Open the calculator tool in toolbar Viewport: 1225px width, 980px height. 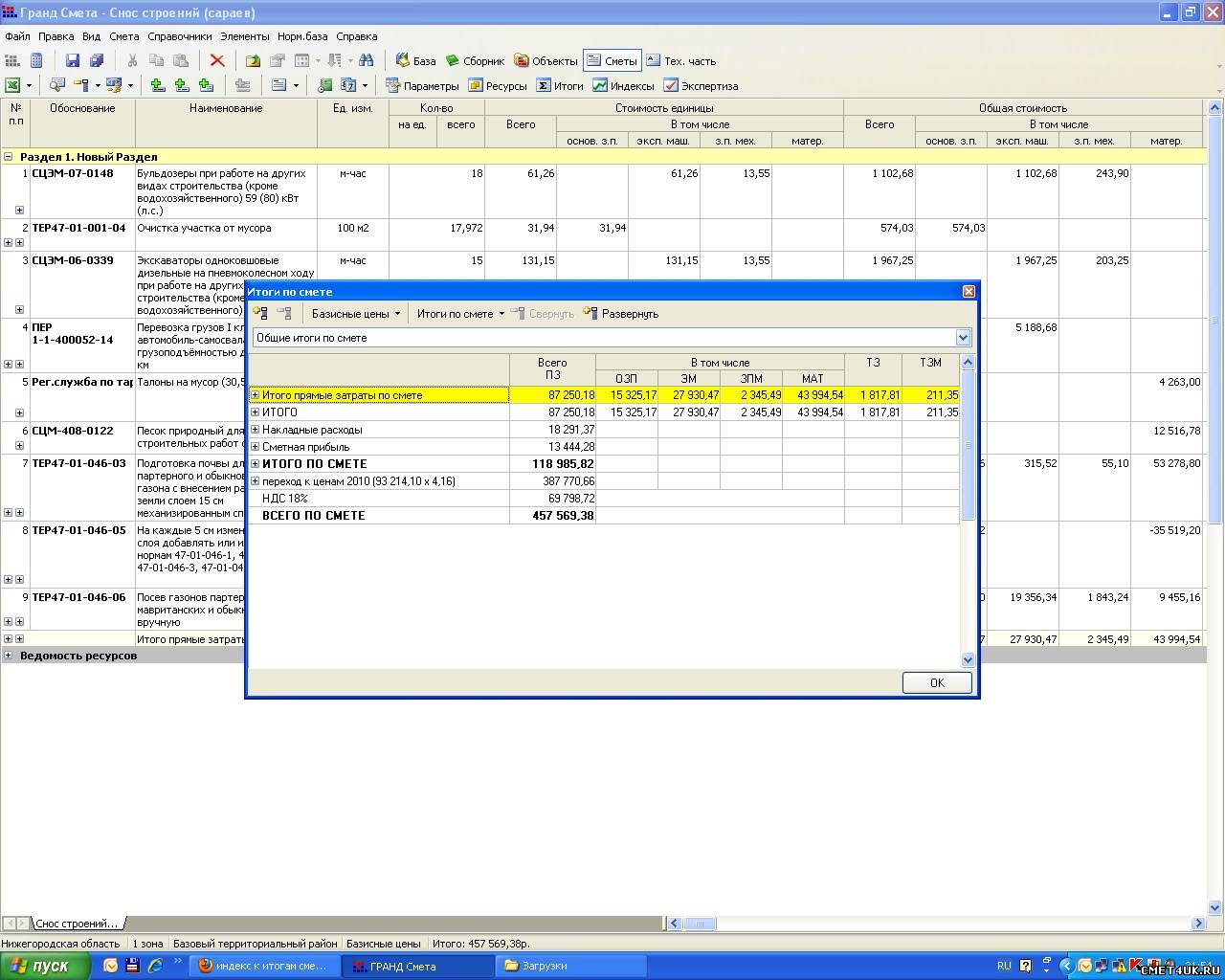coord(36,60)
